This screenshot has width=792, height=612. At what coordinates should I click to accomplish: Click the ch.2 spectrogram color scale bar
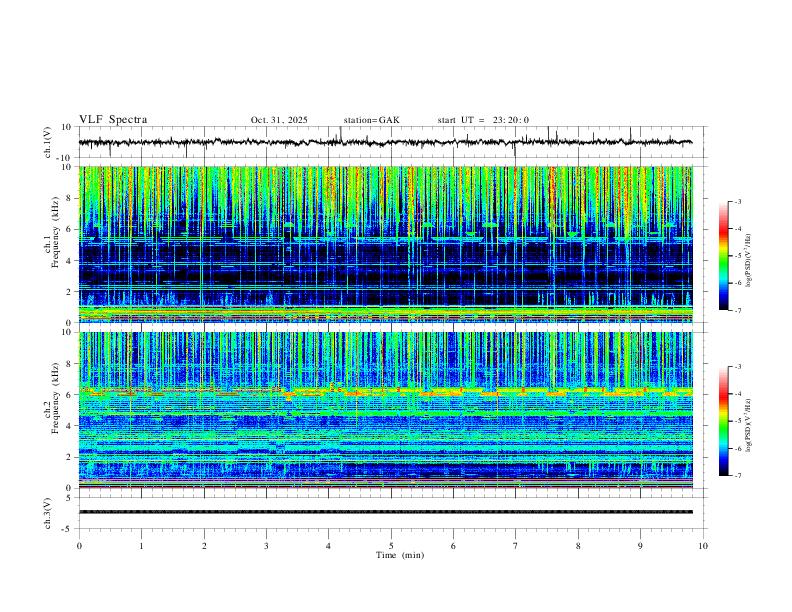point(724,421)
